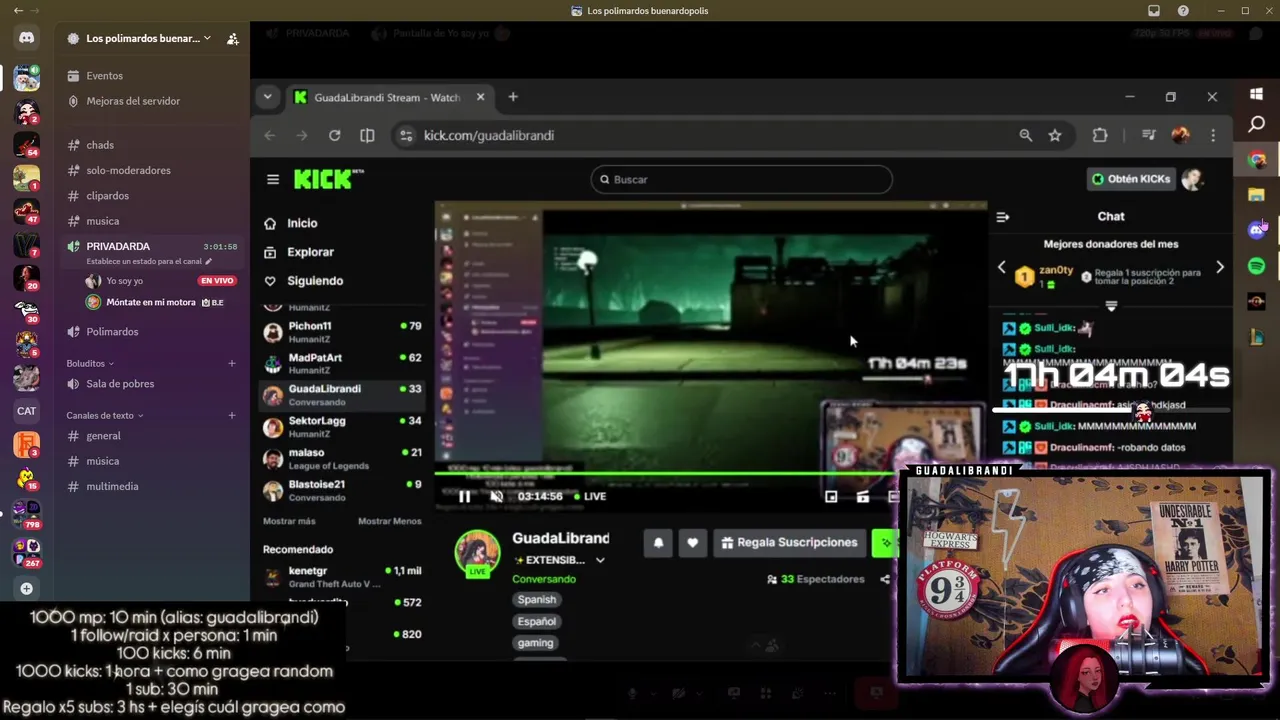This screenshot has height=720, width=1280.
Task: Go back in the browser
Action: tap(270, 136)
